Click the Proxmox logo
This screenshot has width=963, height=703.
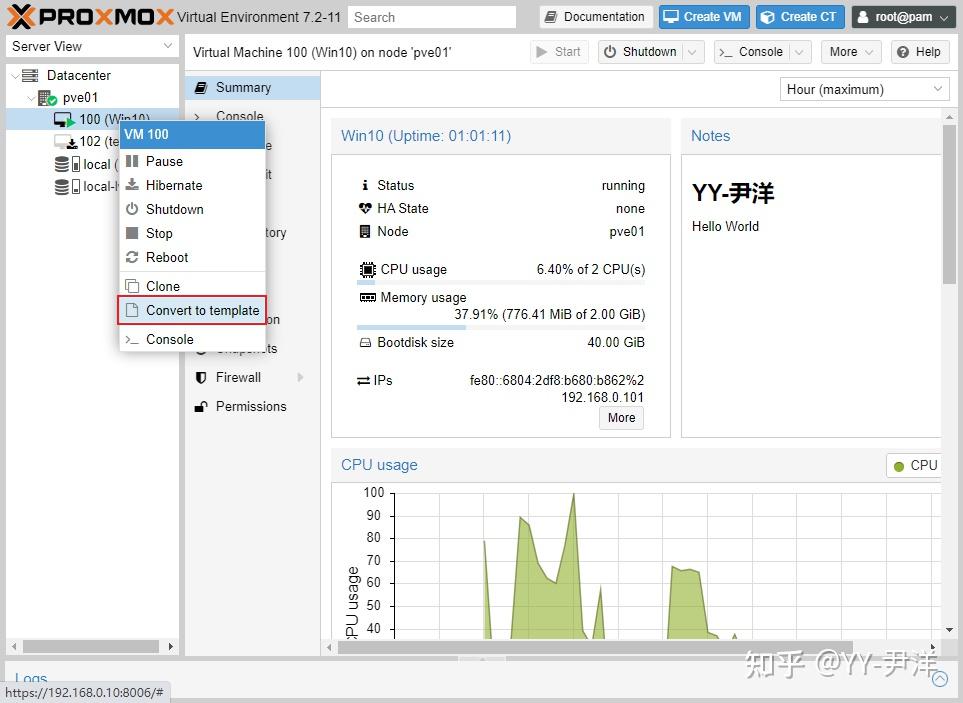tap(91, 17)
